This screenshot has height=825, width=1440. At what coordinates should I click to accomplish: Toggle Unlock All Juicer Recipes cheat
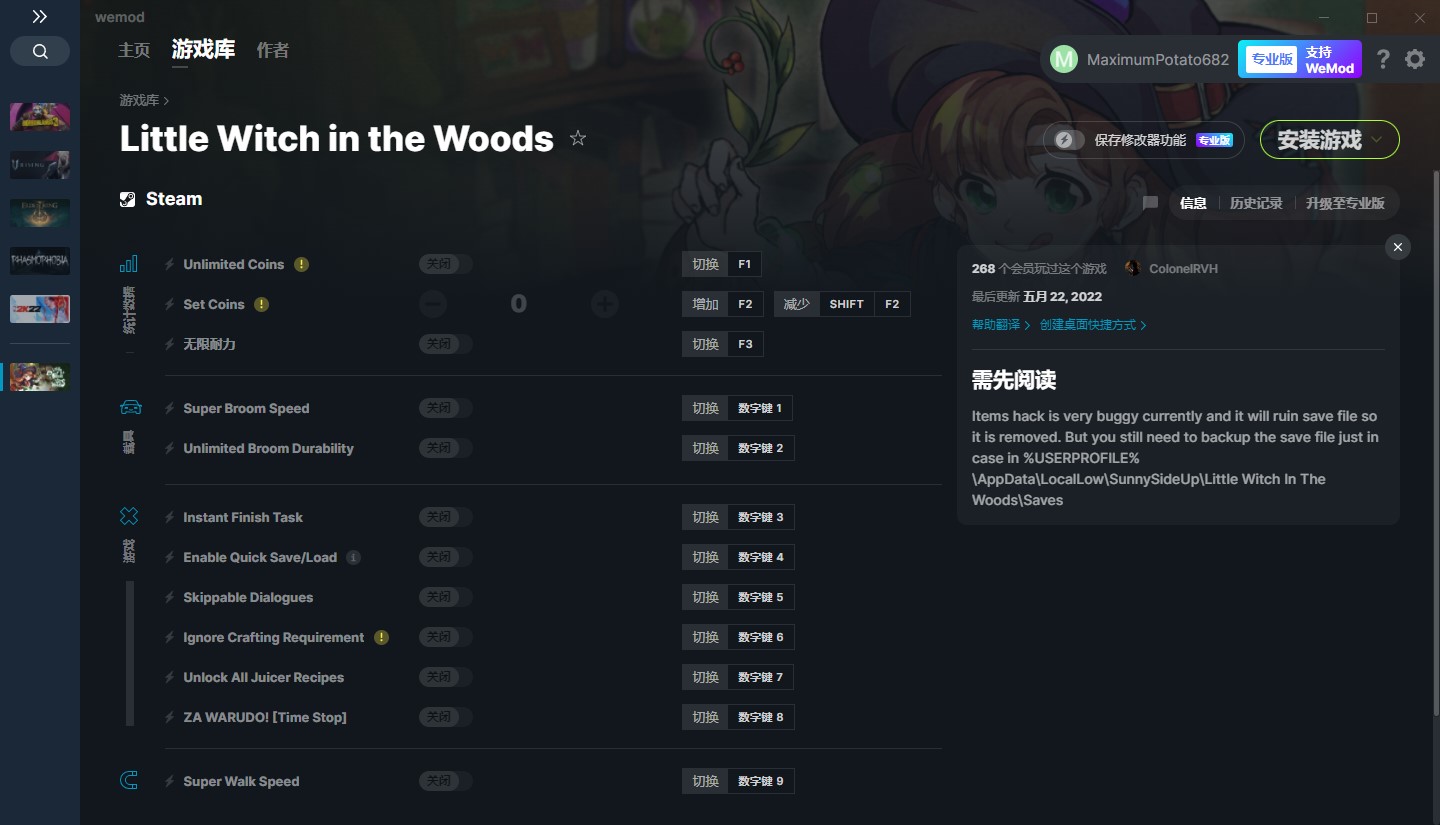(x=445, y=677)
